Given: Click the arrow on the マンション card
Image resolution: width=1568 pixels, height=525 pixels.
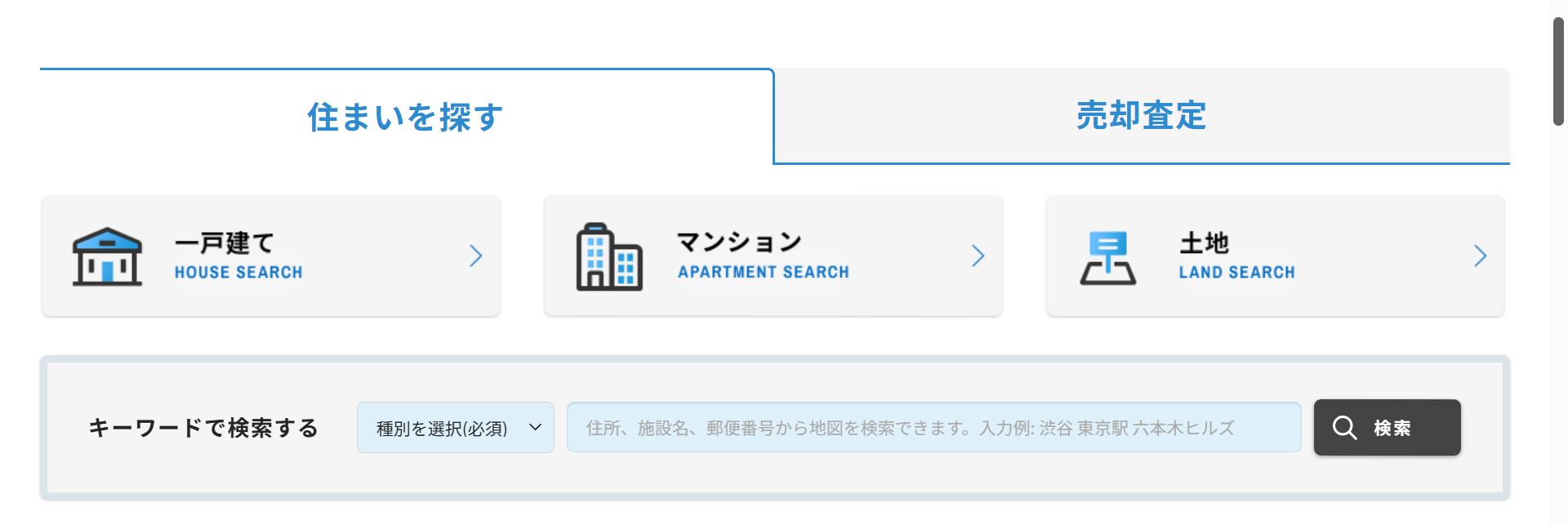Looking at the screenshot, I should pyautogui.click(x=978, y=256).
